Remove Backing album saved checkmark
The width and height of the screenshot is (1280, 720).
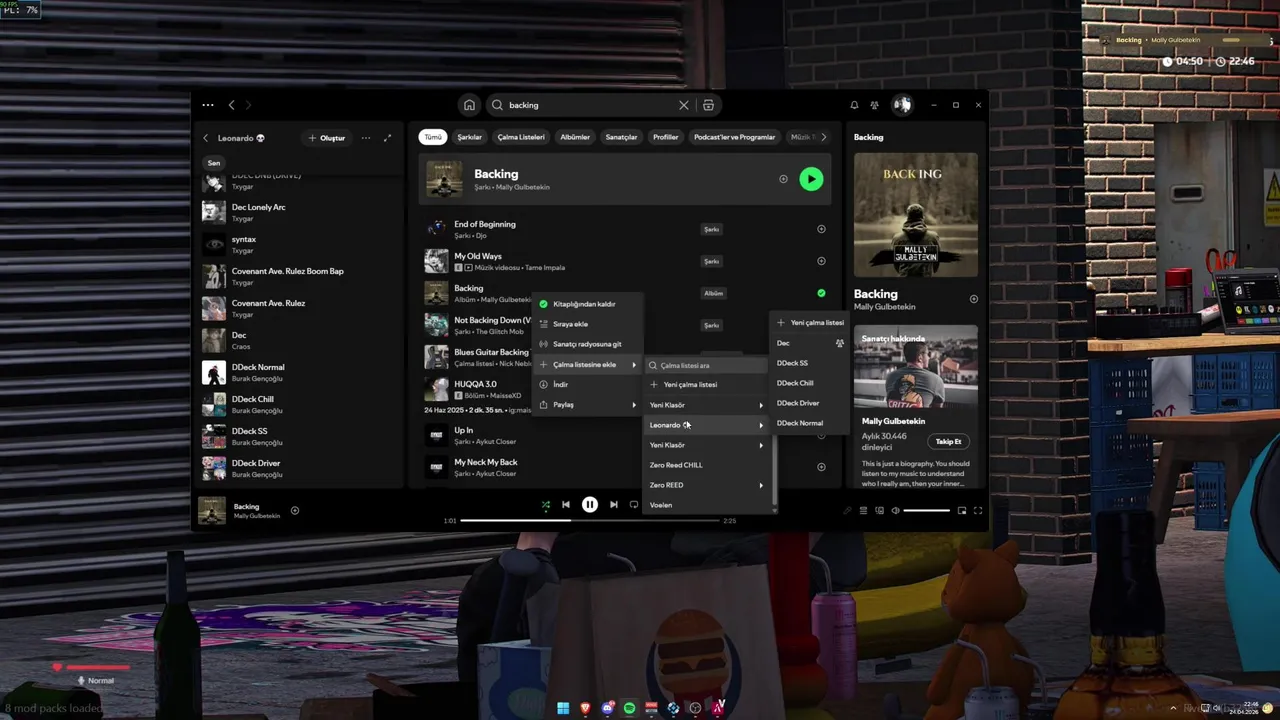tap(821, 293)
